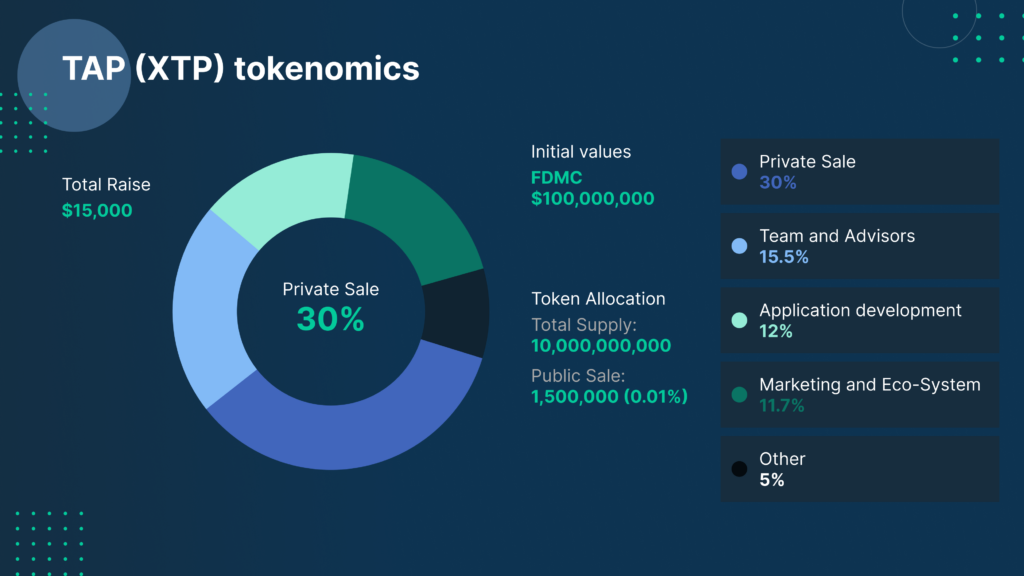Click the Marketing and Eco-System legend dot

click(739, 395)
